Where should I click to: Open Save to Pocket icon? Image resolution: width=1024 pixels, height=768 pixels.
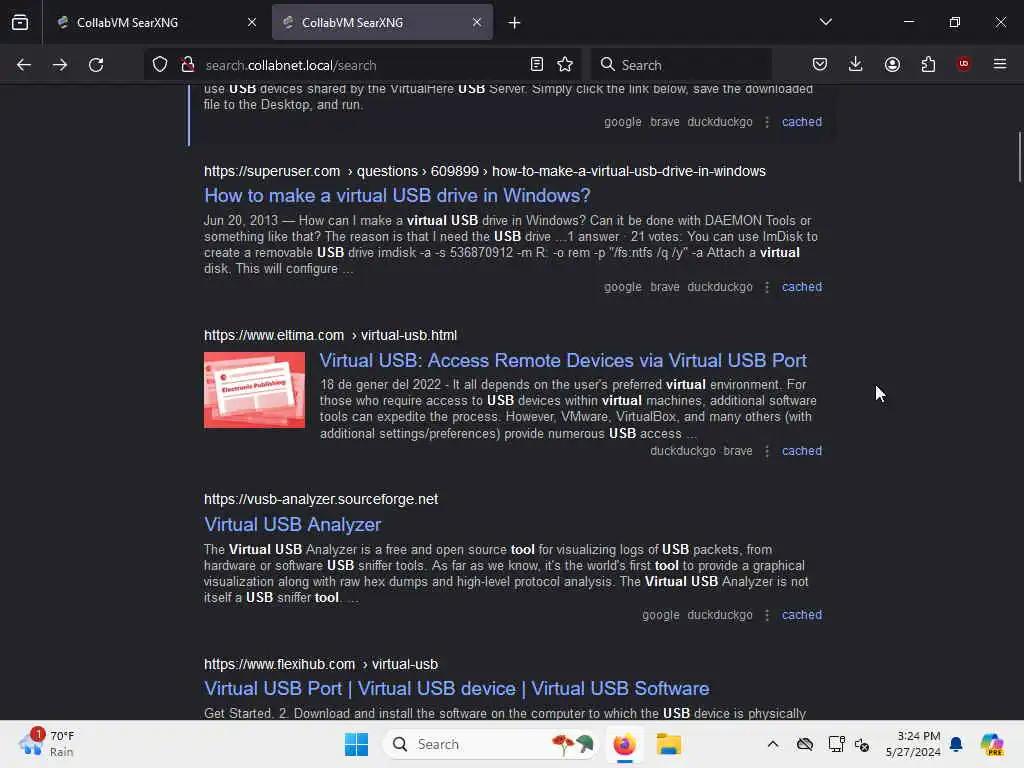(820, 64)
